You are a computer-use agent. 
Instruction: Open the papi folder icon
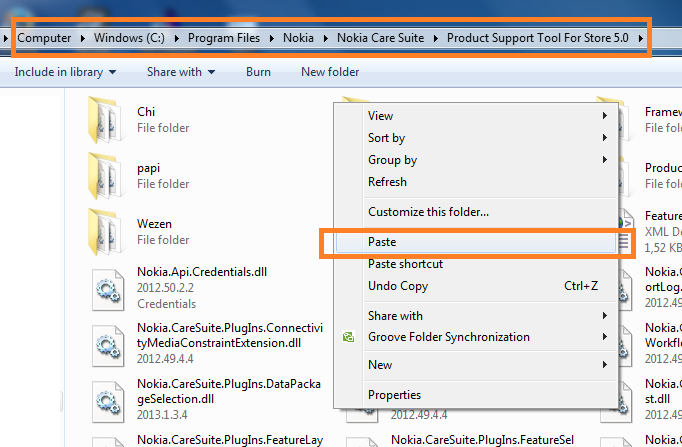coord(106,176)
